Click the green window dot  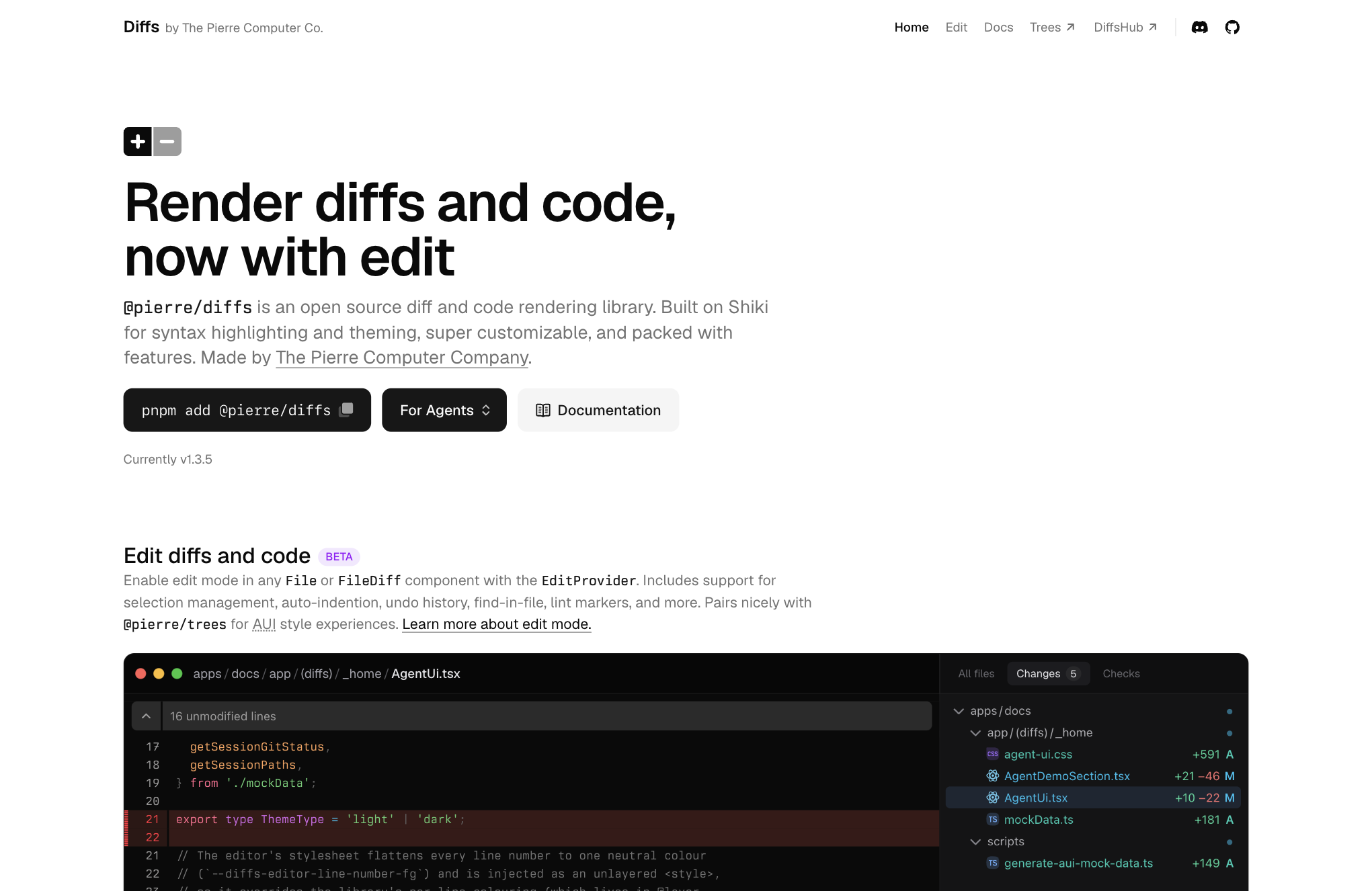pos(177,673)
